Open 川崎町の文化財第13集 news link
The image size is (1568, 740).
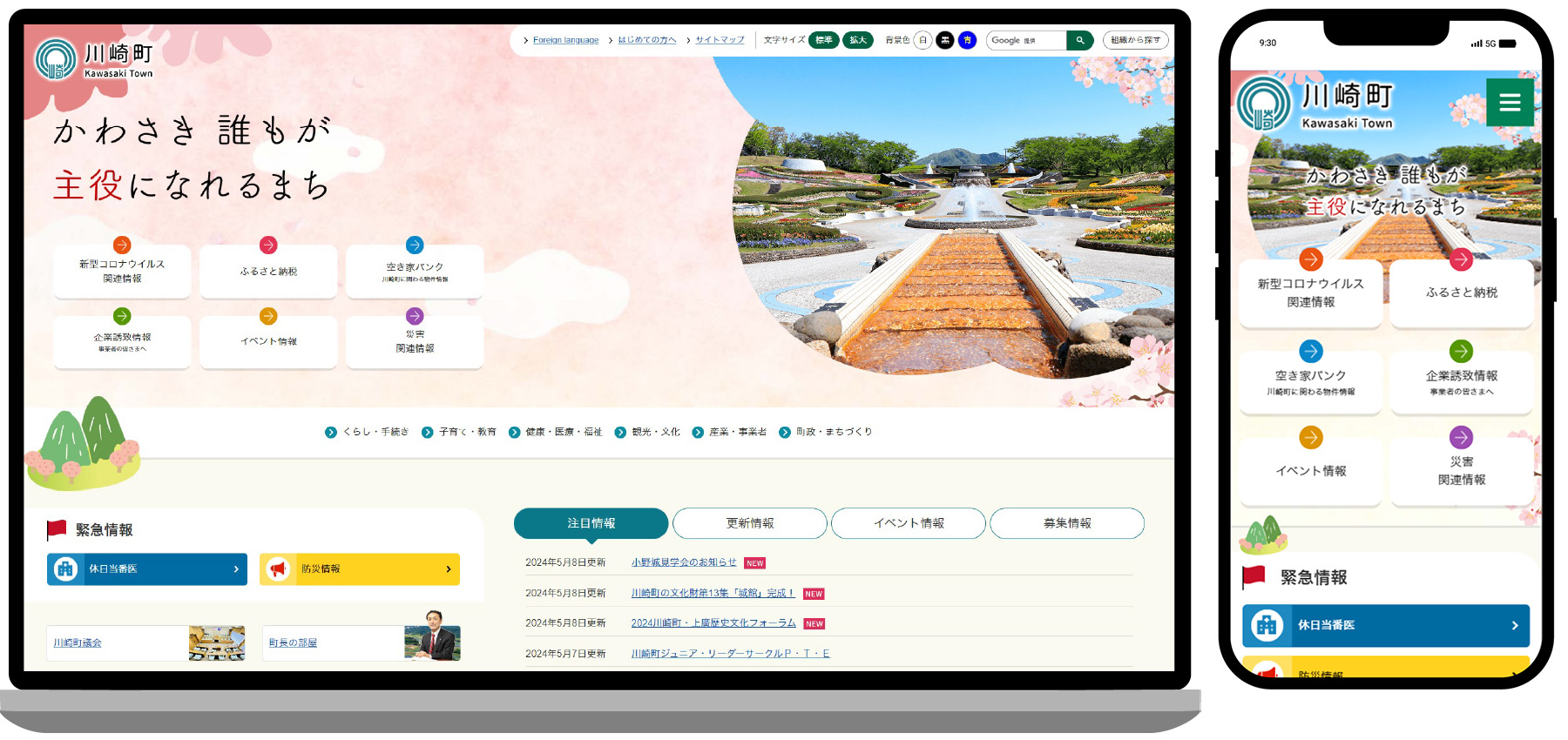pyautogui.click(x=713, y=593)
